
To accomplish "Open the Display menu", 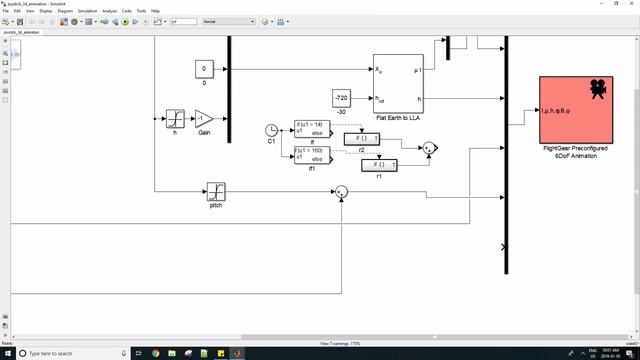I will [46, 11].
